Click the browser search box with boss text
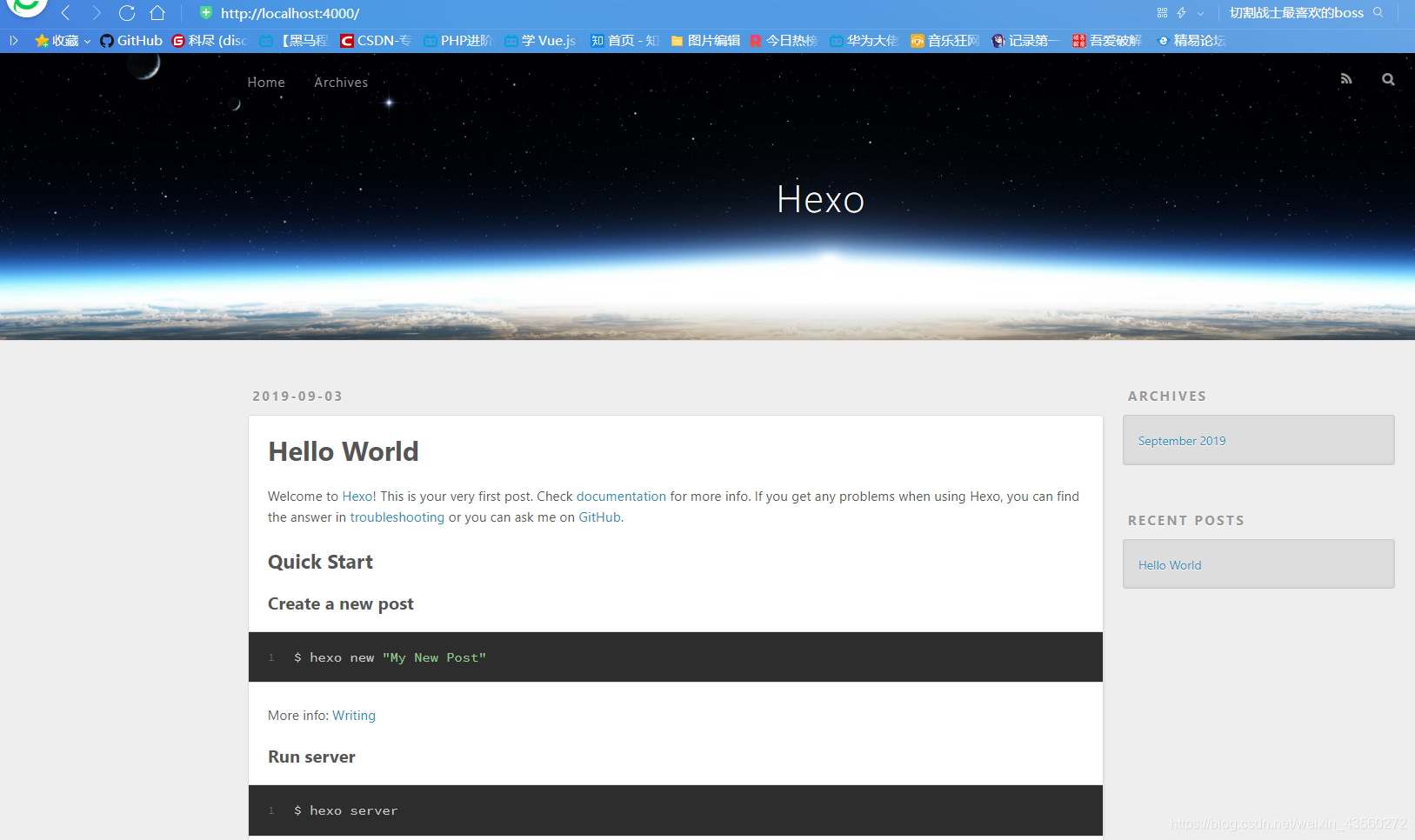This screenshot has height=840, width=1415. point(1296,13)
